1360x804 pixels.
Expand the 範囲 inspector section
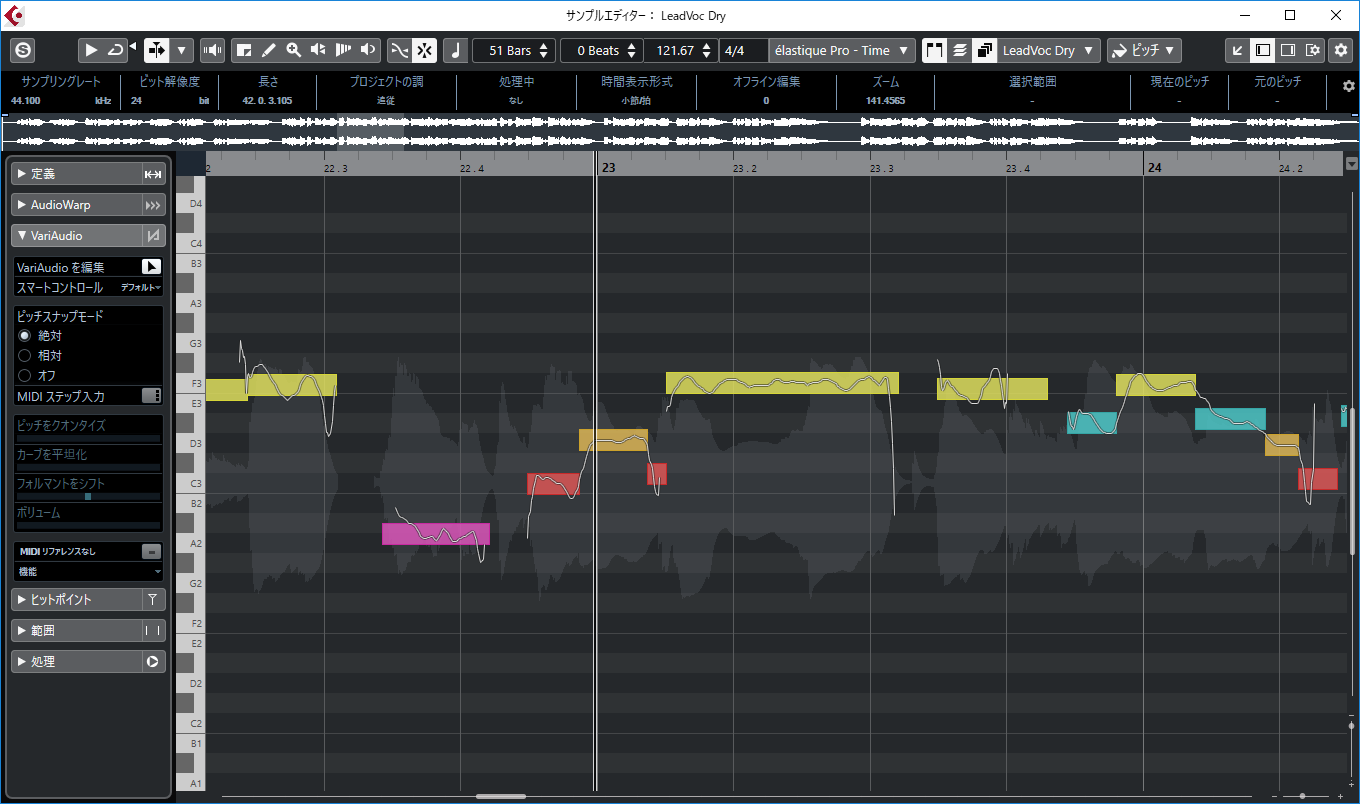(75, 631)
